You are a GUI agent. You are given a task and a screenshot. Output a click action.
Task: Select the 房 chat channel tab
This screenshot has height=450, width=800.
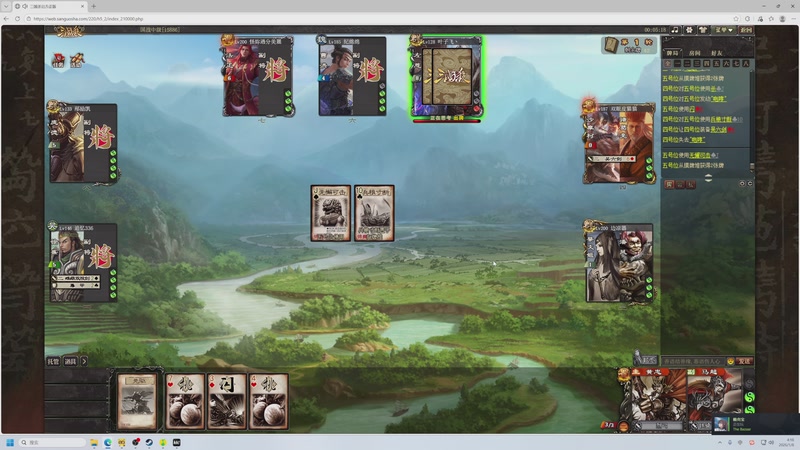click(x=669, y=185)
